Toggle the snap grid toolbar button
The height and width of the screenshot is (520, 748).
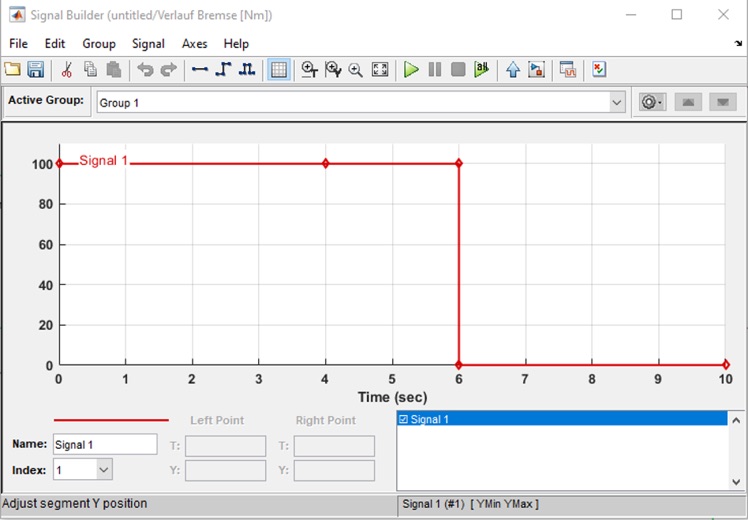pyautogui.click(x=279, y=70)
